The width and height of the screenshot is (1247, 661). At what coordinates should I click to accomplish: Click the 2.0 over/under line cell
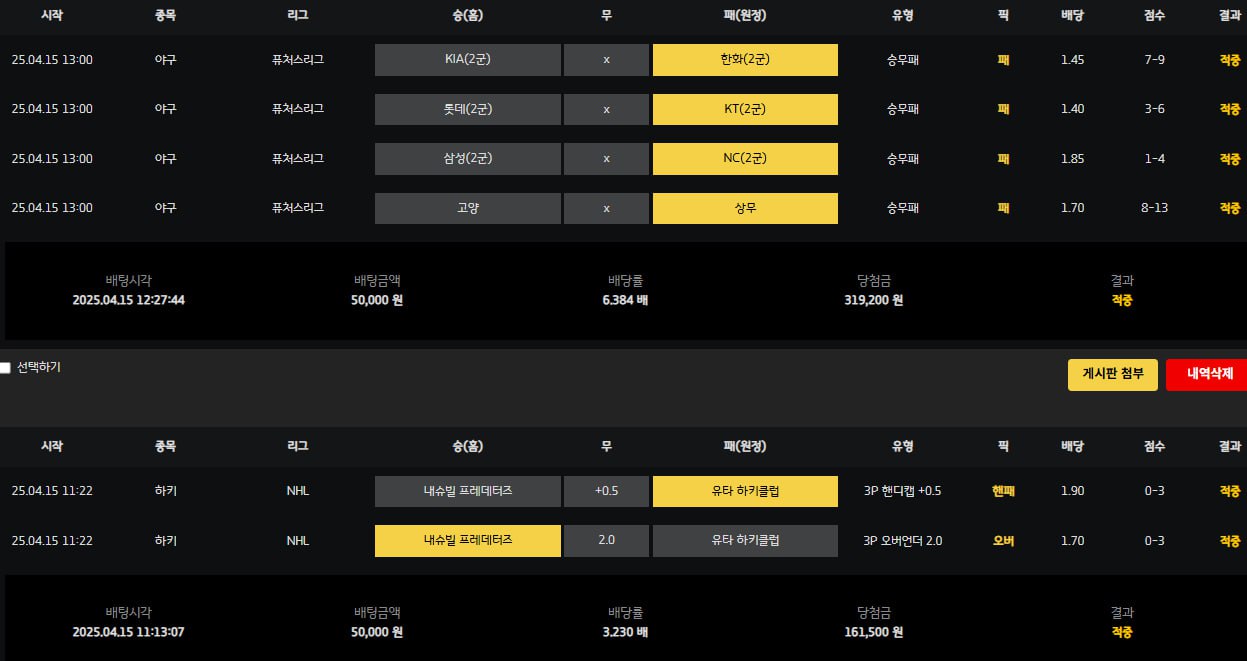[x=606, y=541]
